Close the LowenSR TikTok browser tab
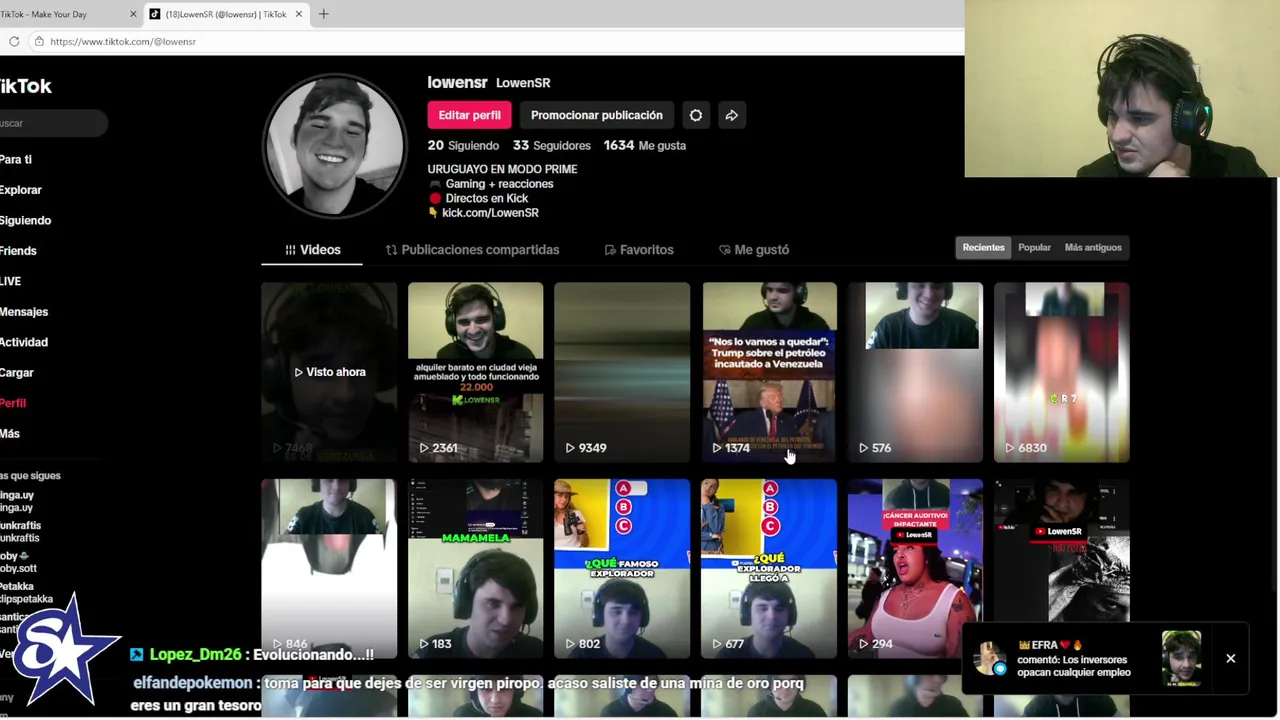The height and width of the screenshot is (720, 1280). coord(298,14)
